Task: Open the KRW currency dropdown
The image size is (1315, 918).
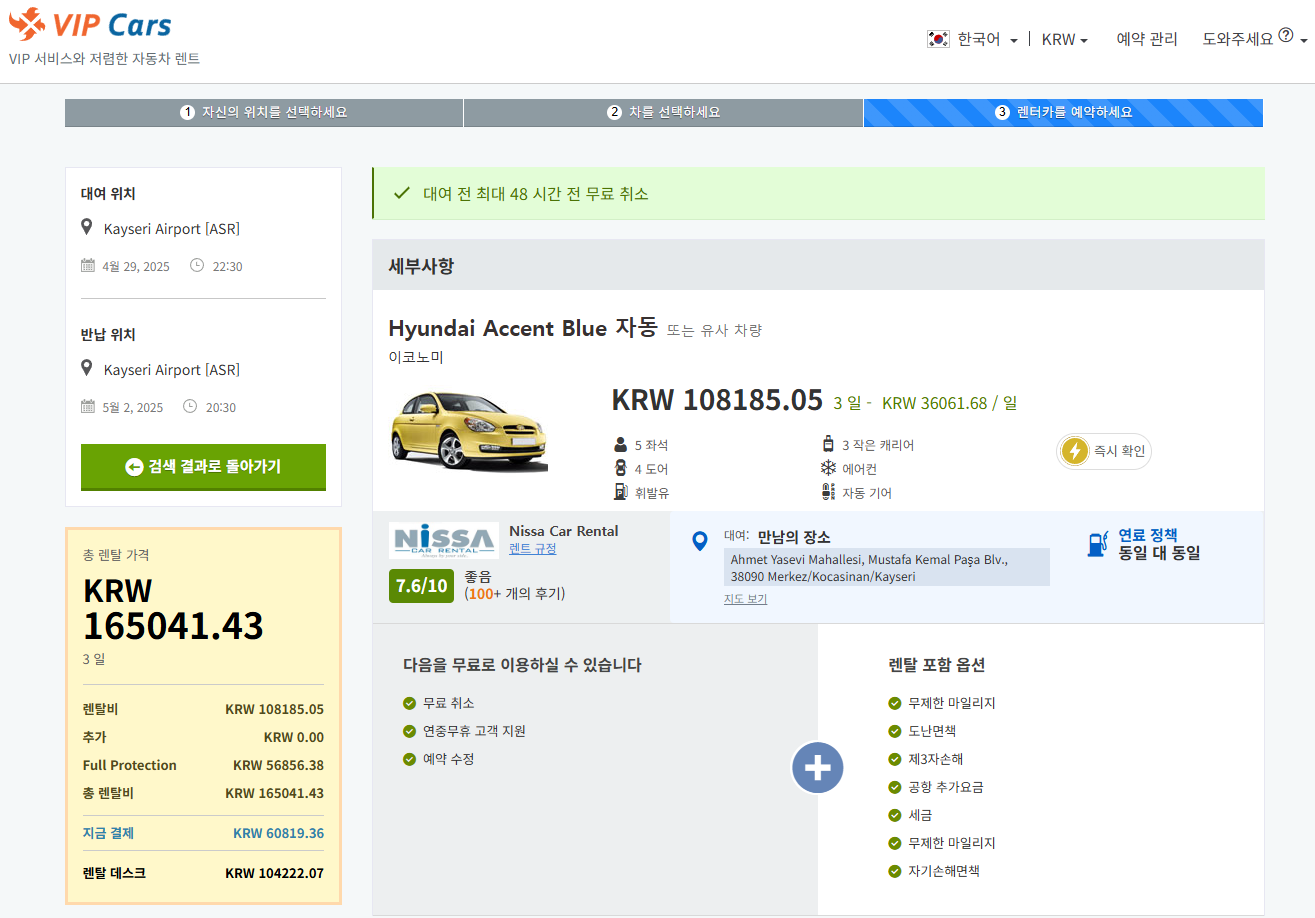Action: pos(1064,39)
